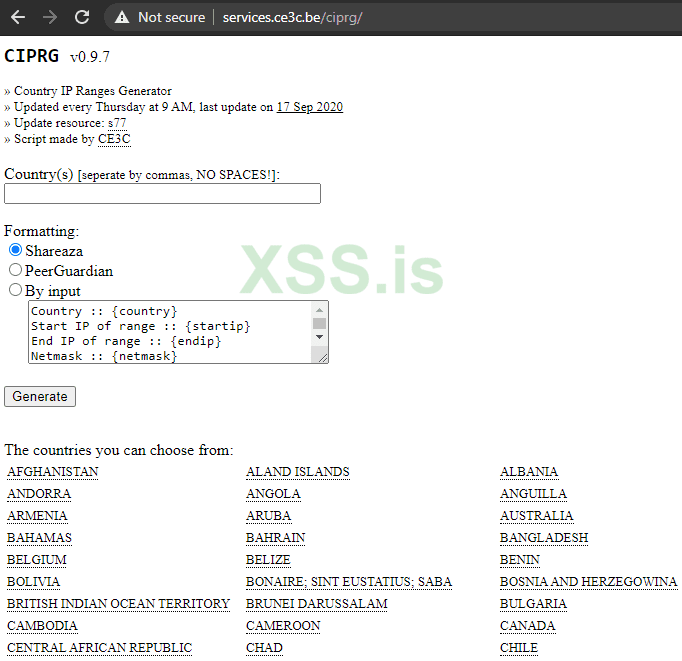
Task: Choose CAMEROON country
Action: [283, 626]
